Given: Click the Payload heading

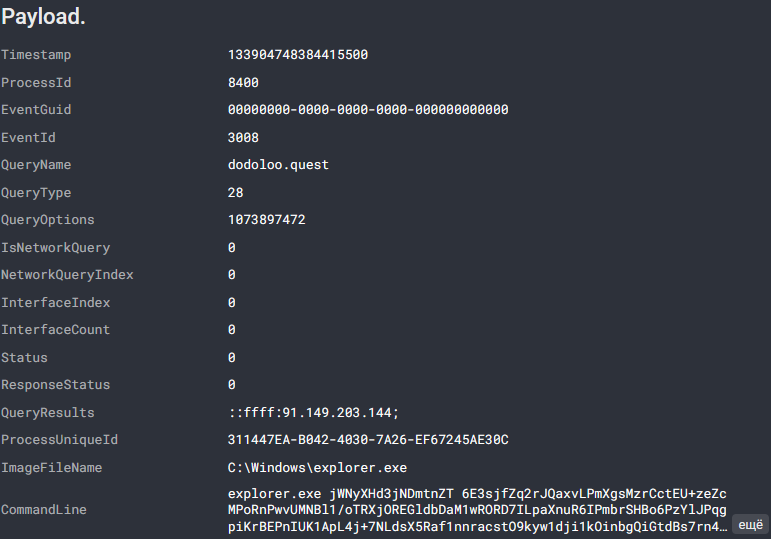Looking at the screenshot, I should tap(42, 18).
